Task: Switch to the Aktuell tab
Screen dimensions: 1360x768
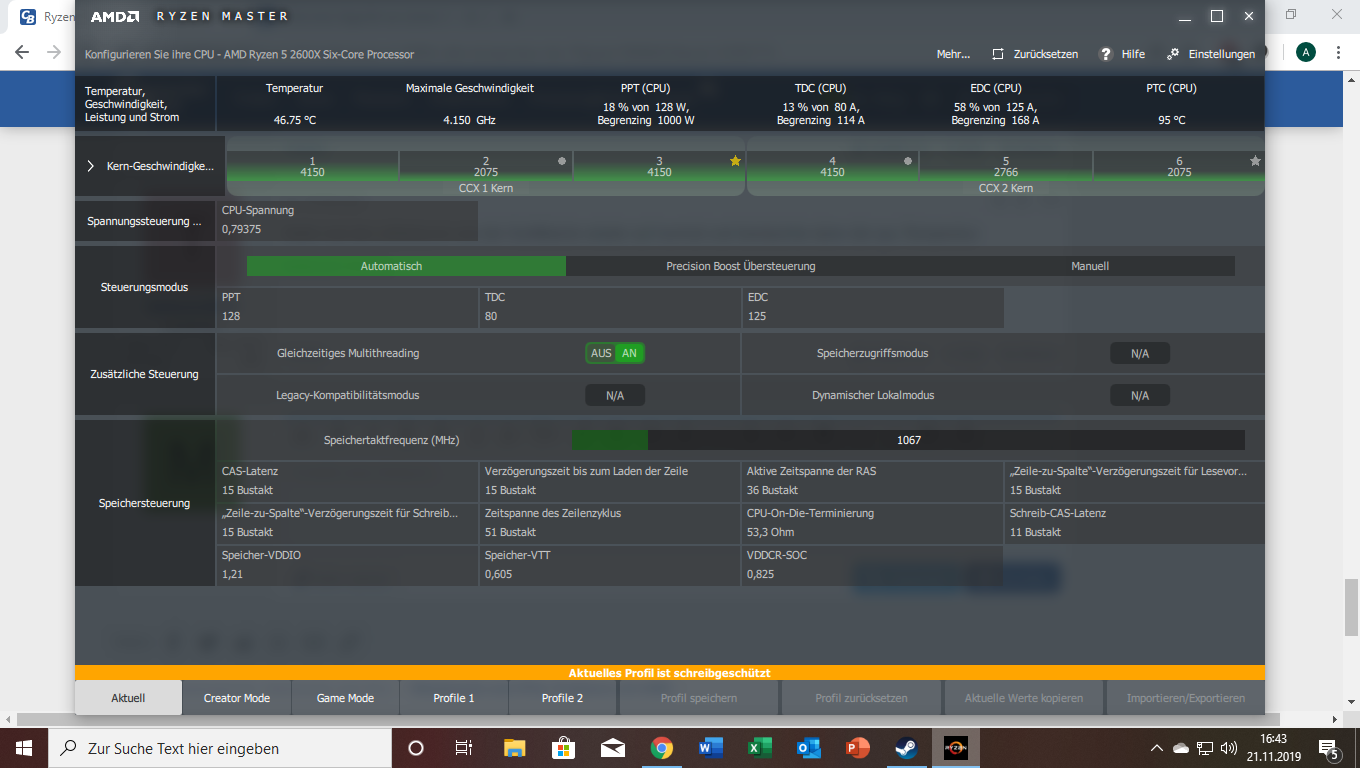Action: click(128, 698)
